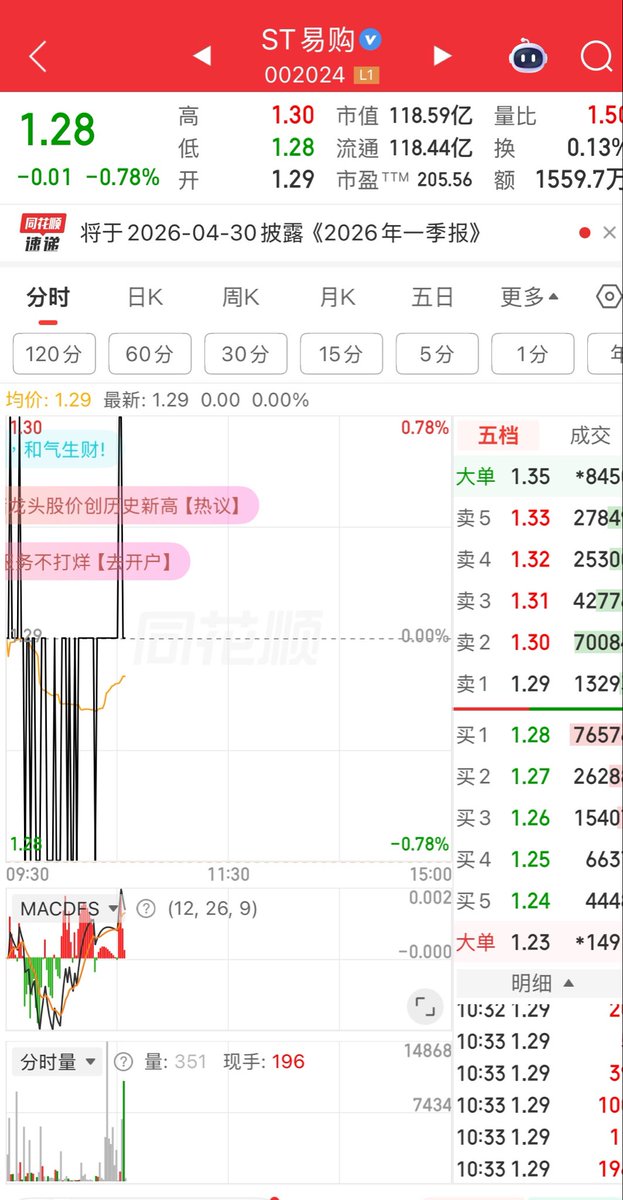
Task: Tap the stock code 002024
Action: pos(305,75)
